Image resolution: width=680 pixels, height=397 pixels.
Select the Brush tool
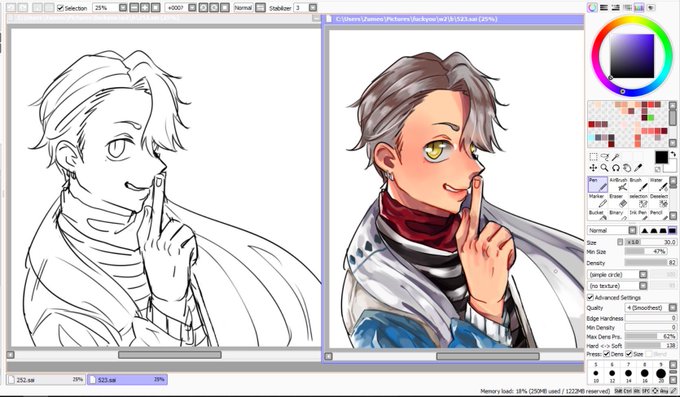(638, 184)
